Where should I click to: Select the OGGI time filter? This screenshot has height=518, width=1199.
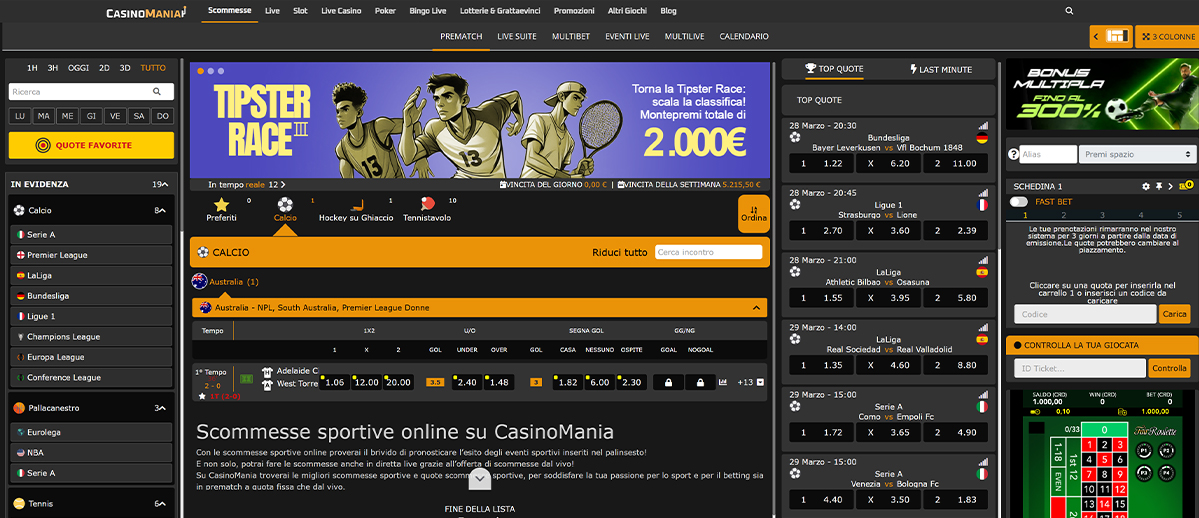(79, 68)
